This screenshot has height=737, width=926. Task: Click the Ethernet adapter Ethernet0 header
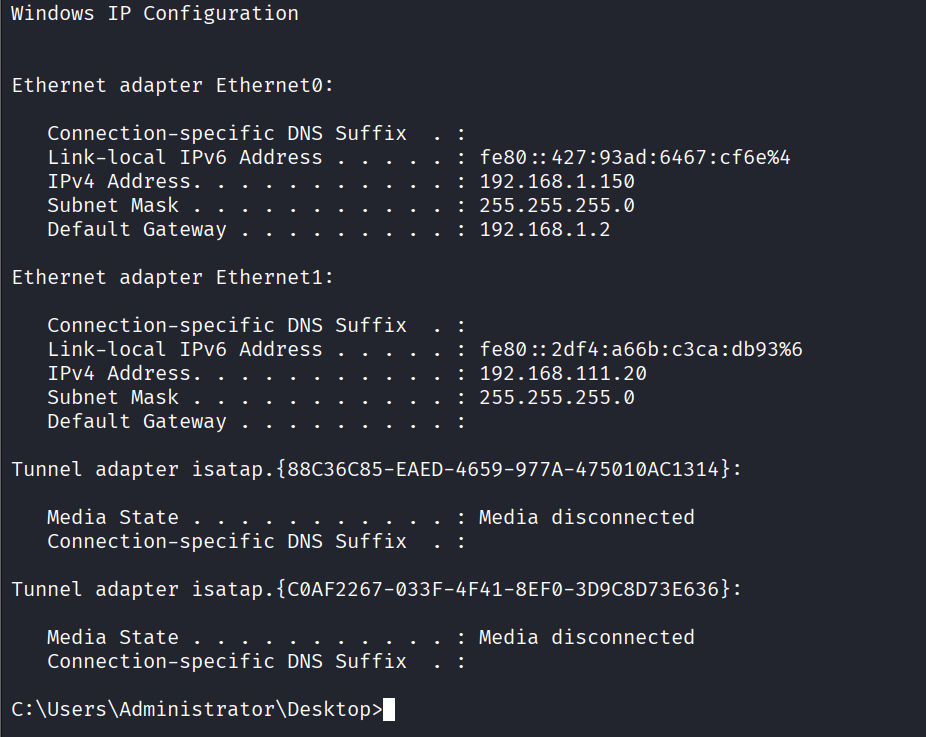pyautogui.click(x=172, y=85)
